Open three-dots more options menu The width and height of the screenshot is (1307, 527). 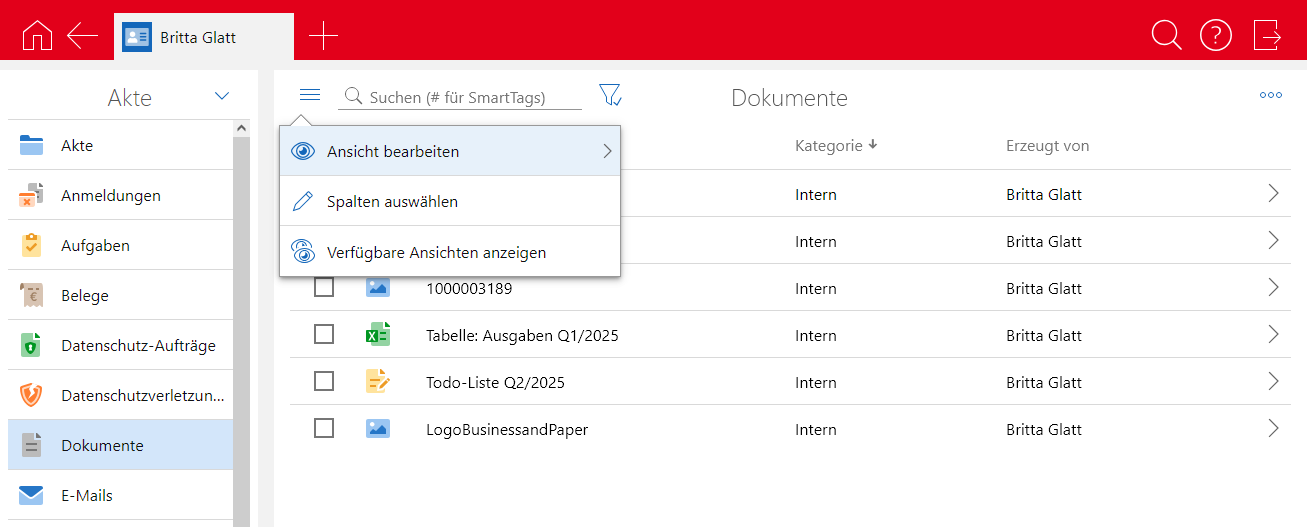pyautogui.click(x=1270, y=96)
